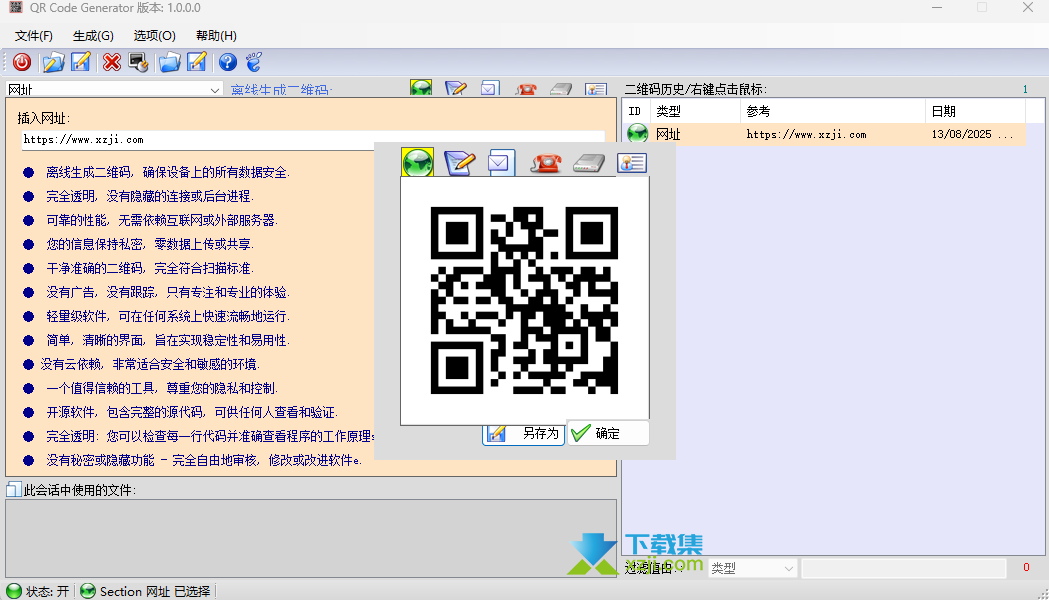1049x600 pixels.
Task: Select the history row 网址 type cell
Action: click(668, 134)
